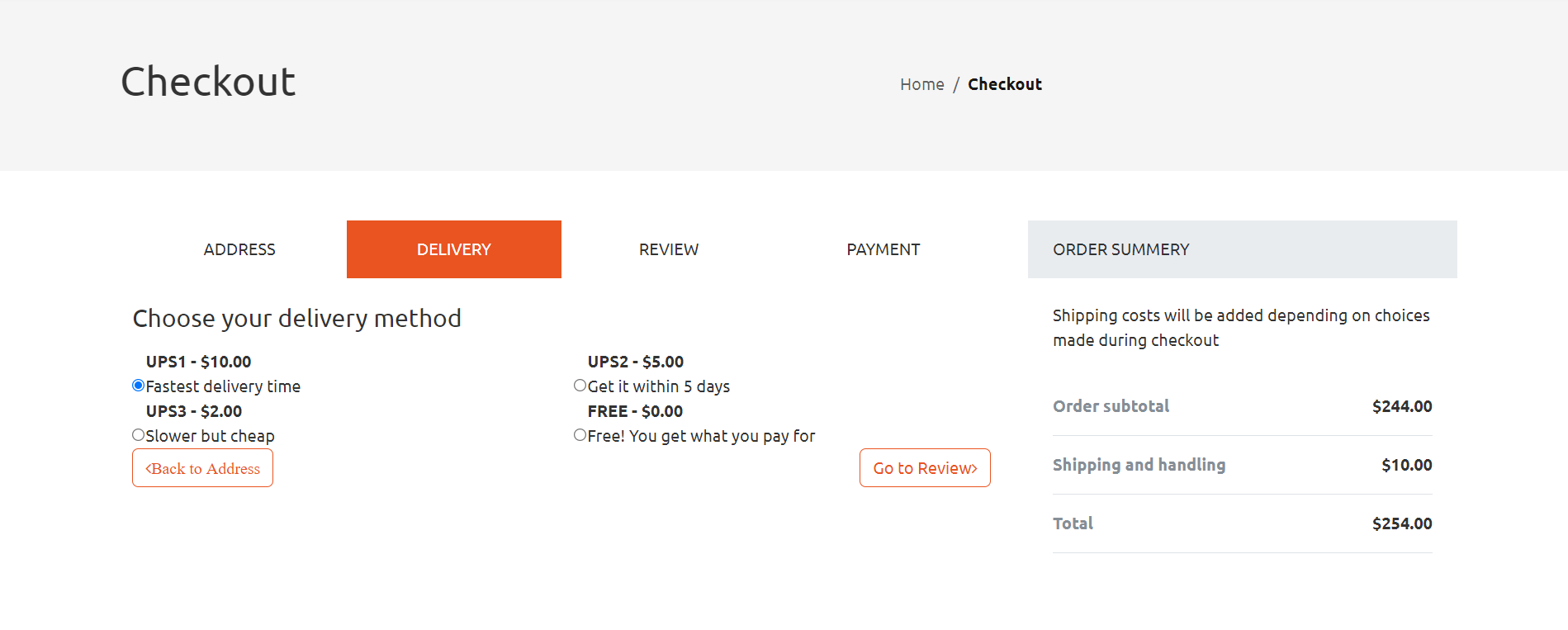Select the UPS3 slower but cheap option
The height and width of the screenshot is (630, 1568).
tap(138, 434)
